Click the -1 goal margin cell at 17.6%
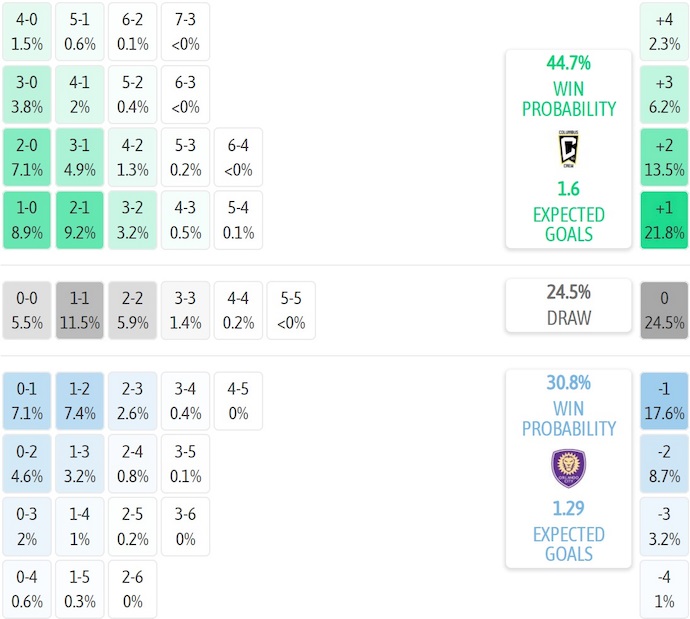 coord(664,400)
